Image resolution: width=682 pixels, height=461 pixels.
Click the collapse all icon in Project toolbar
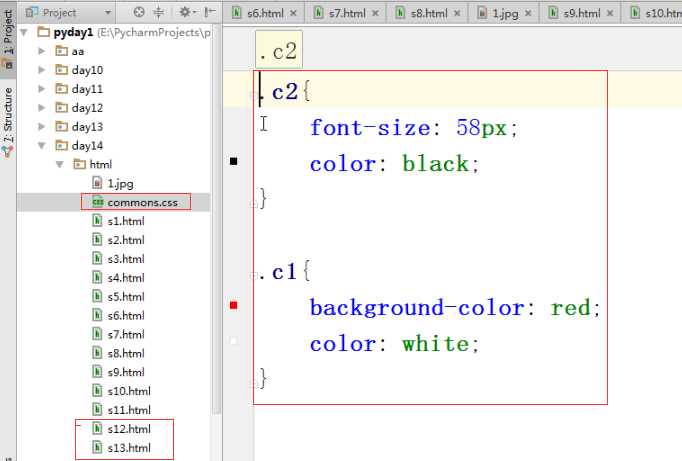pos(158,12)
